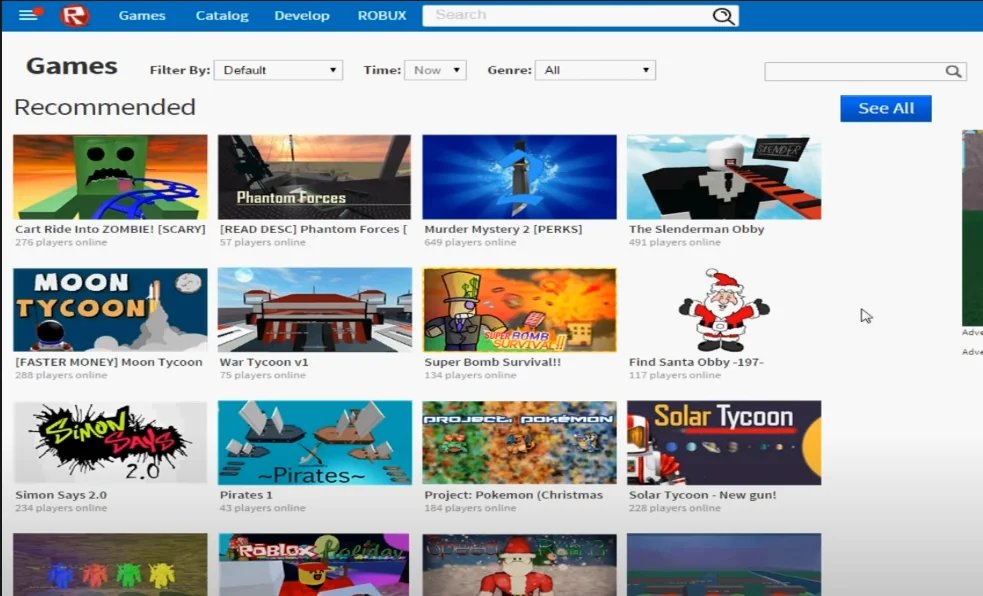Click '288 players online' text
Viewport: 983px width, 596px height.
pyautogui.click(x=61, y=375)
